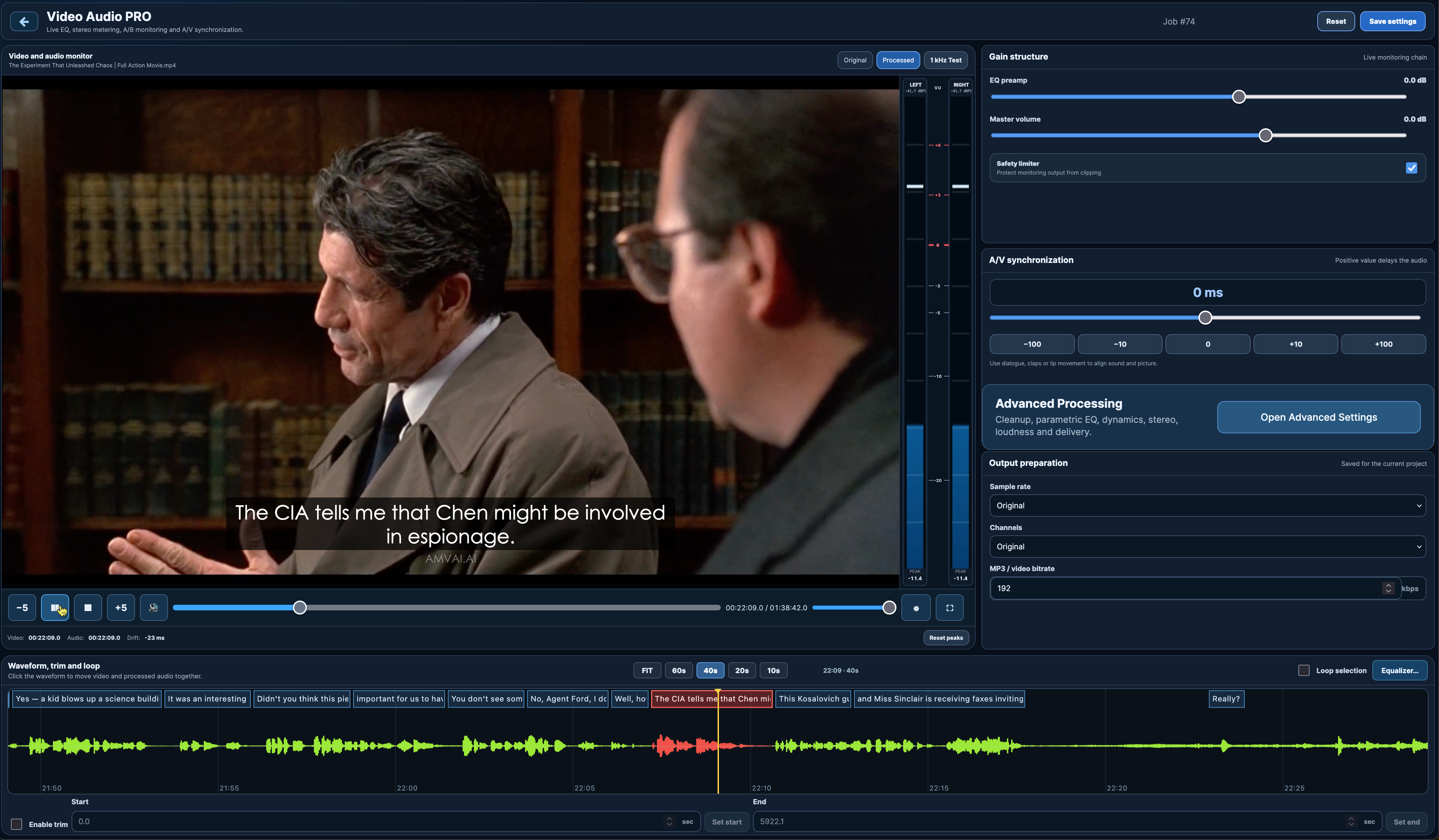The image size is (1439, 840).
Task: Click the playback volume slider handle
Action: tap(889, 608)
